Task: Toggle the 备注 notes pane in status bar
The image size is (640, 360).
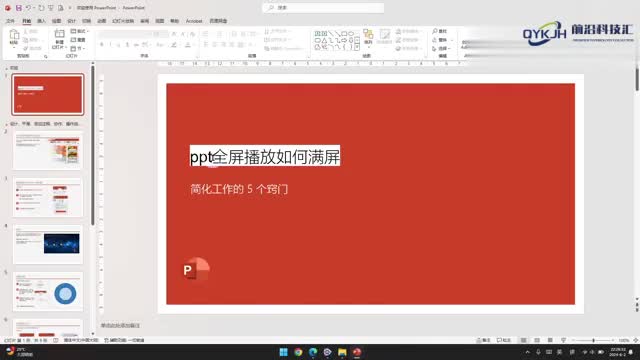Action: (484, 340)
